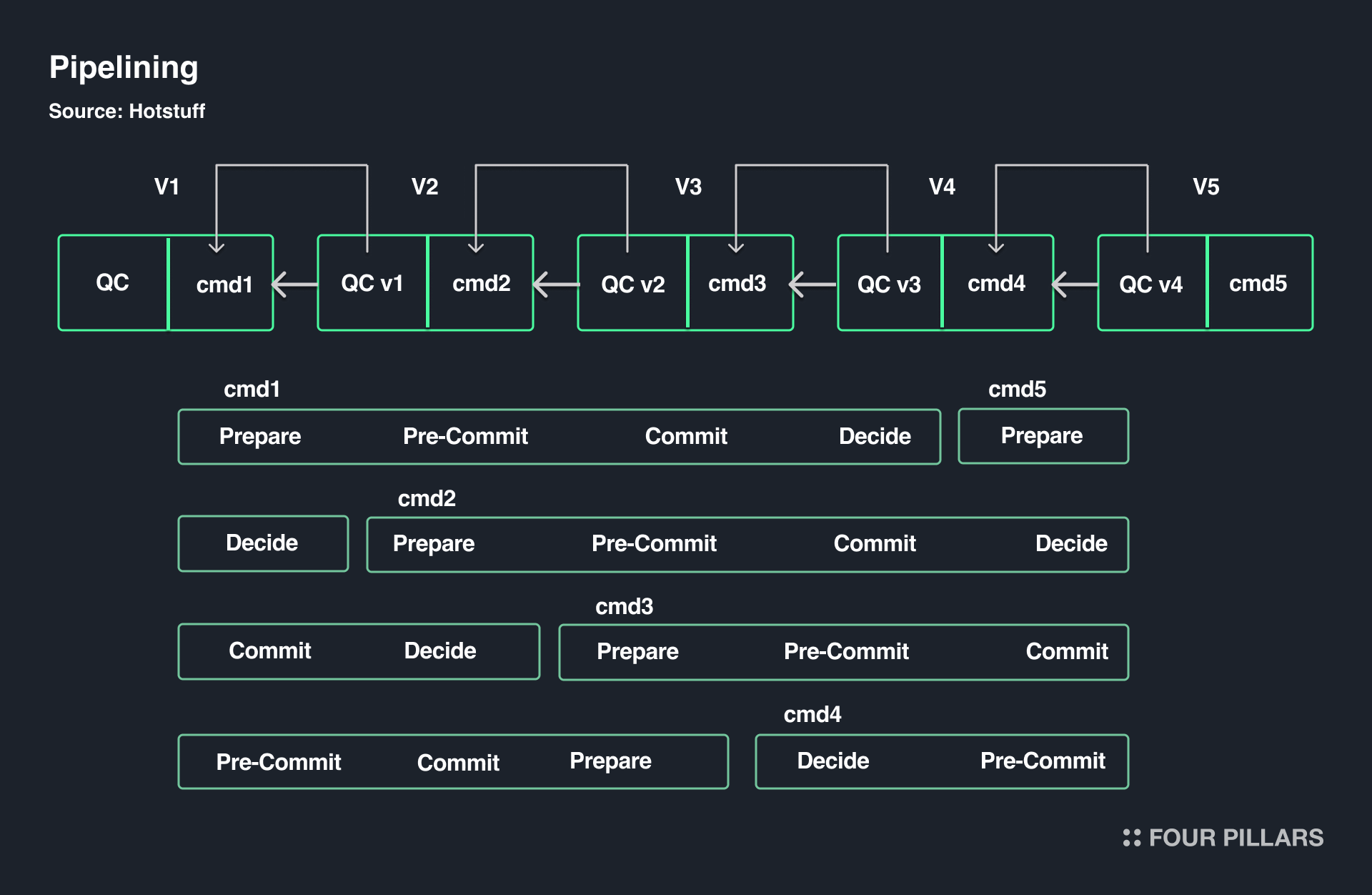Select "Decide" in the cmd1 phase box
The width and height of the screenshot is (1372, 895).
pyautogui.click(x=875, y=437)
